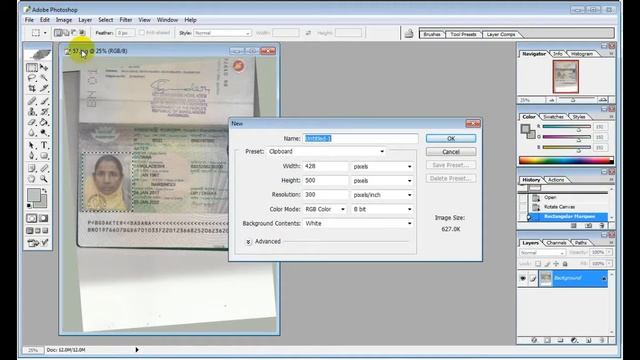Click Cancel in New dialog
640x360 pixels.
451,152
